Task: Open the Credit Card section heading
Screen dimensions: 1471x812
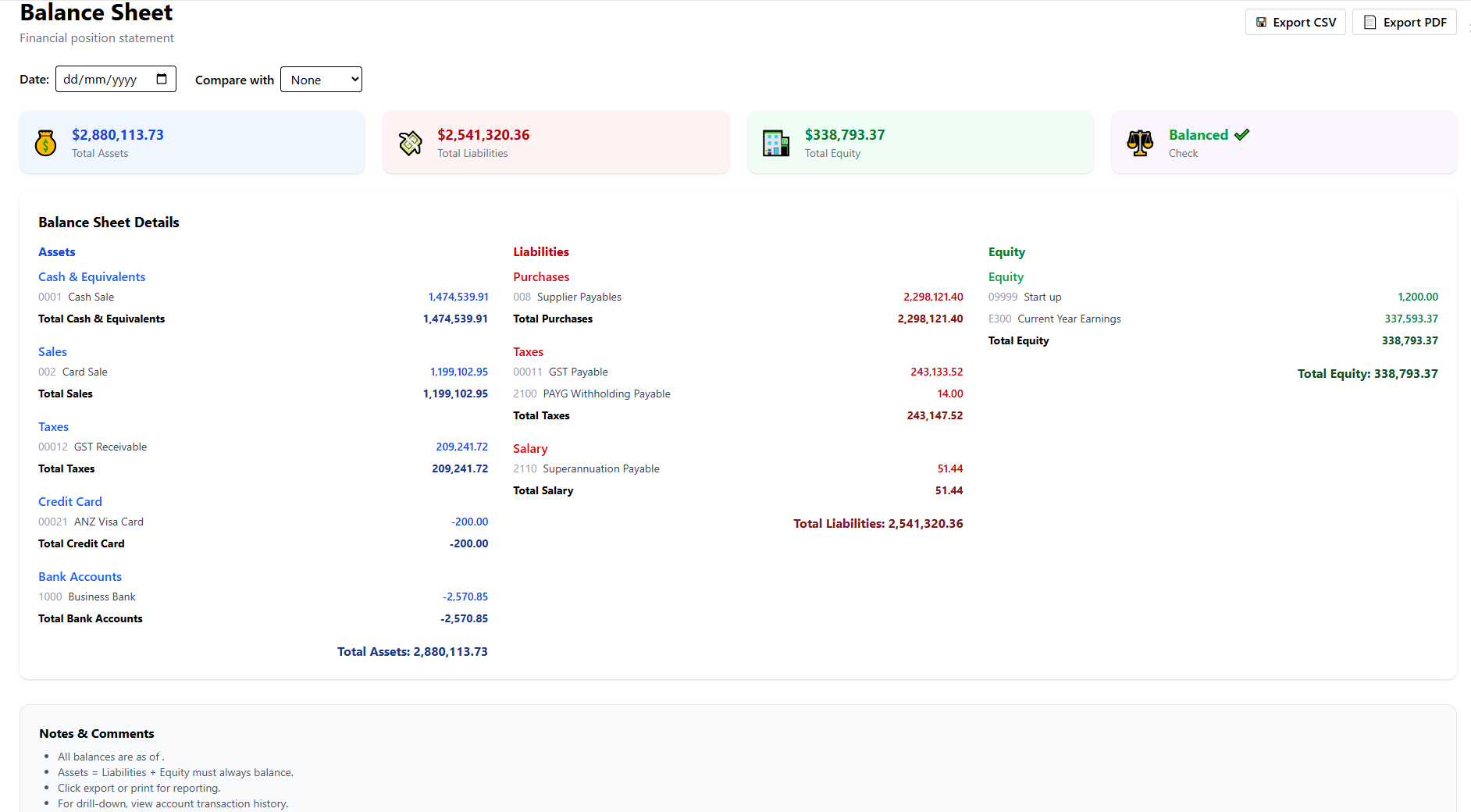Action: tap(70, 501)
